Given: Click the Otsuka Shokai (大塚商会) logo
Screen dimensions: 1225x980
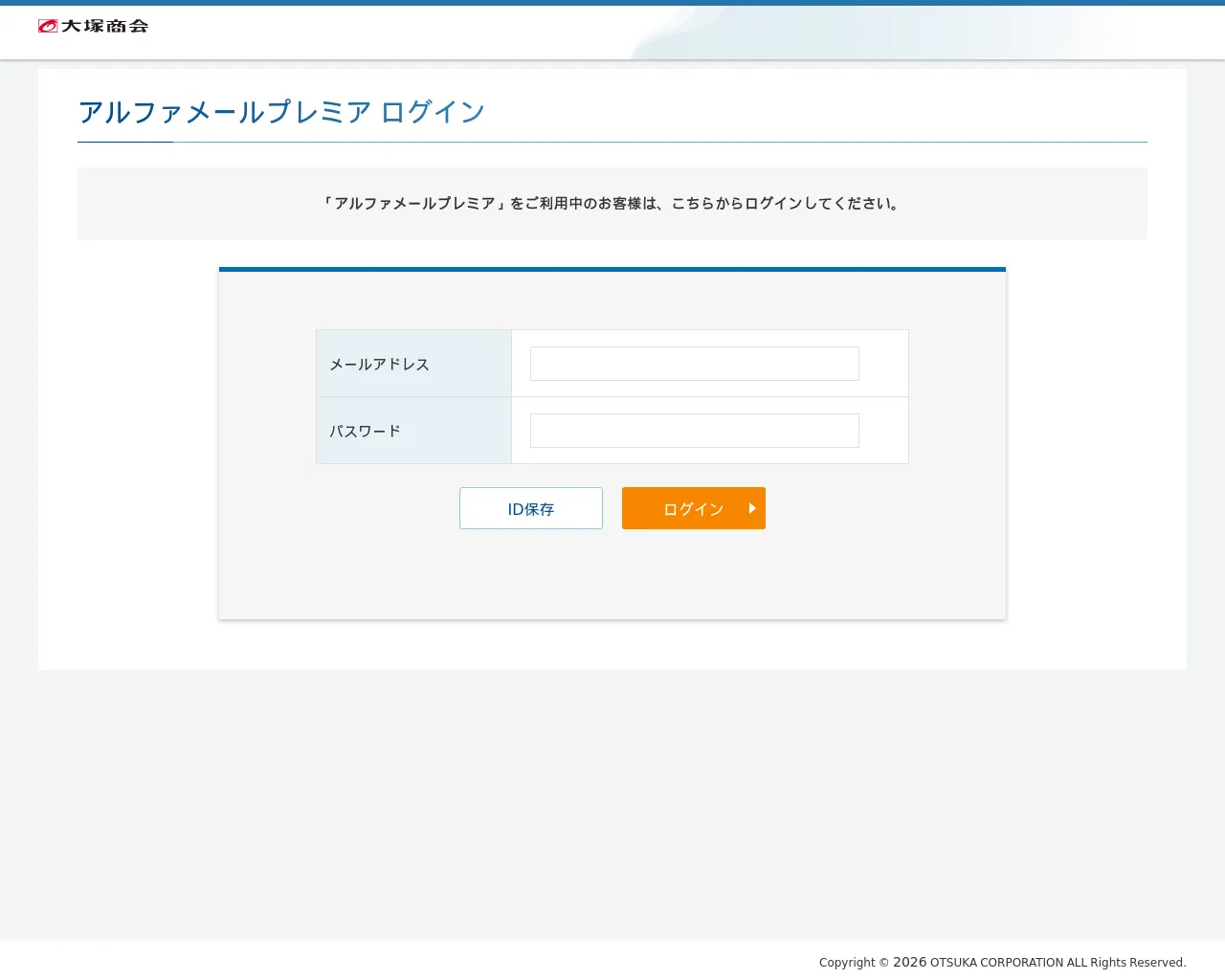Looking at the screenshot, I should pos(93,26).
